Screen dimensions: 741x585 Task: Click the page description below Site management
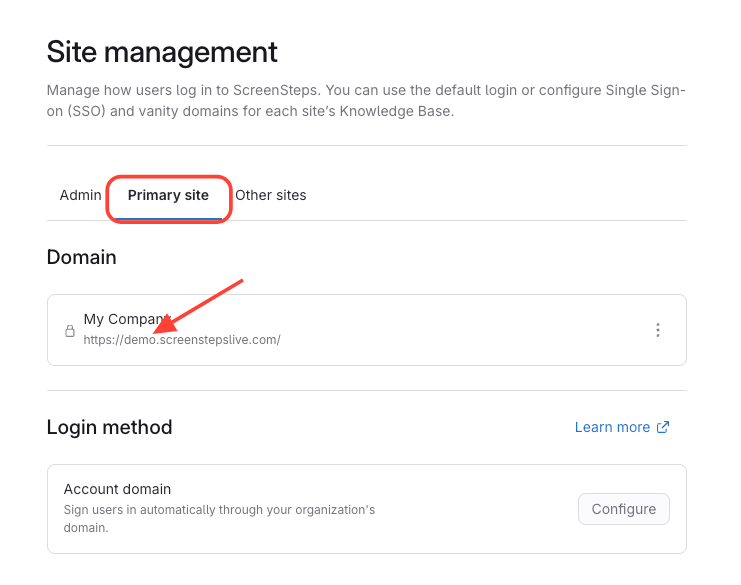(365, 101)
